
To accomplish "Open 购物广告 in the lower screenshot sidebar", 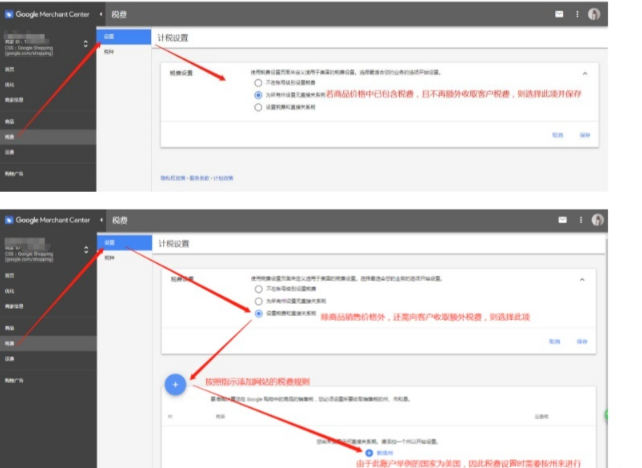I will tap(14, 380).
